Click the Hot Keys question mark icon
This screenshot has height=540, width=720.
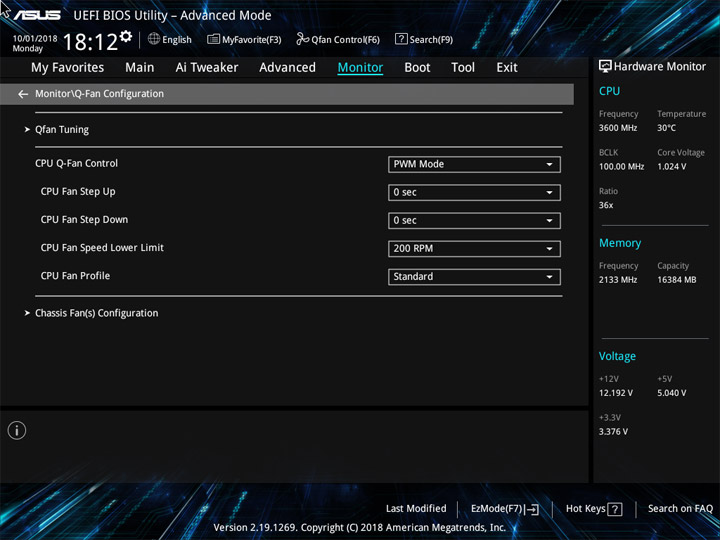(615, 509)
